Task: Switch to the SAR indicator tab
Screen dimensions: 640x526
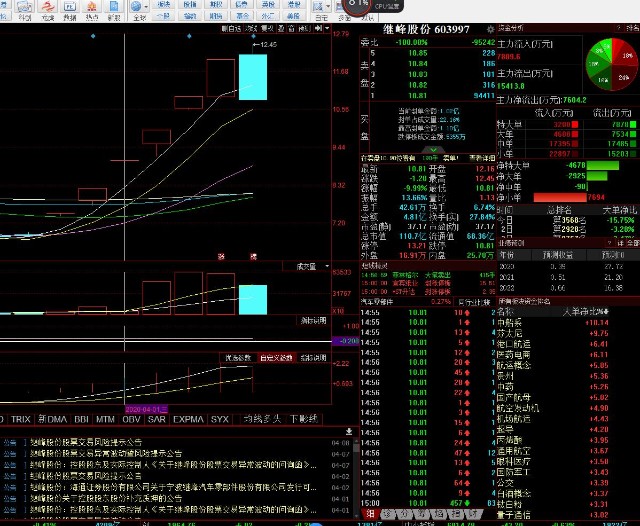Action: click(x=157, y=419)
